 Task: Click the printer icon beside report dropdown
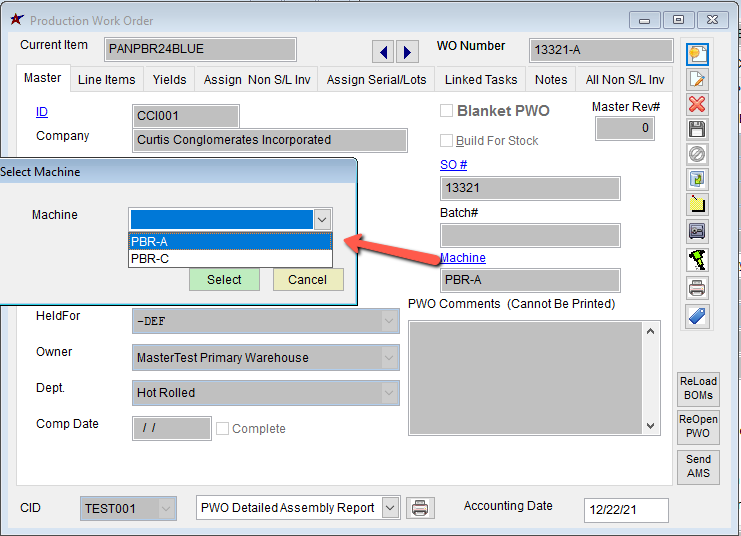pos(421,508)
